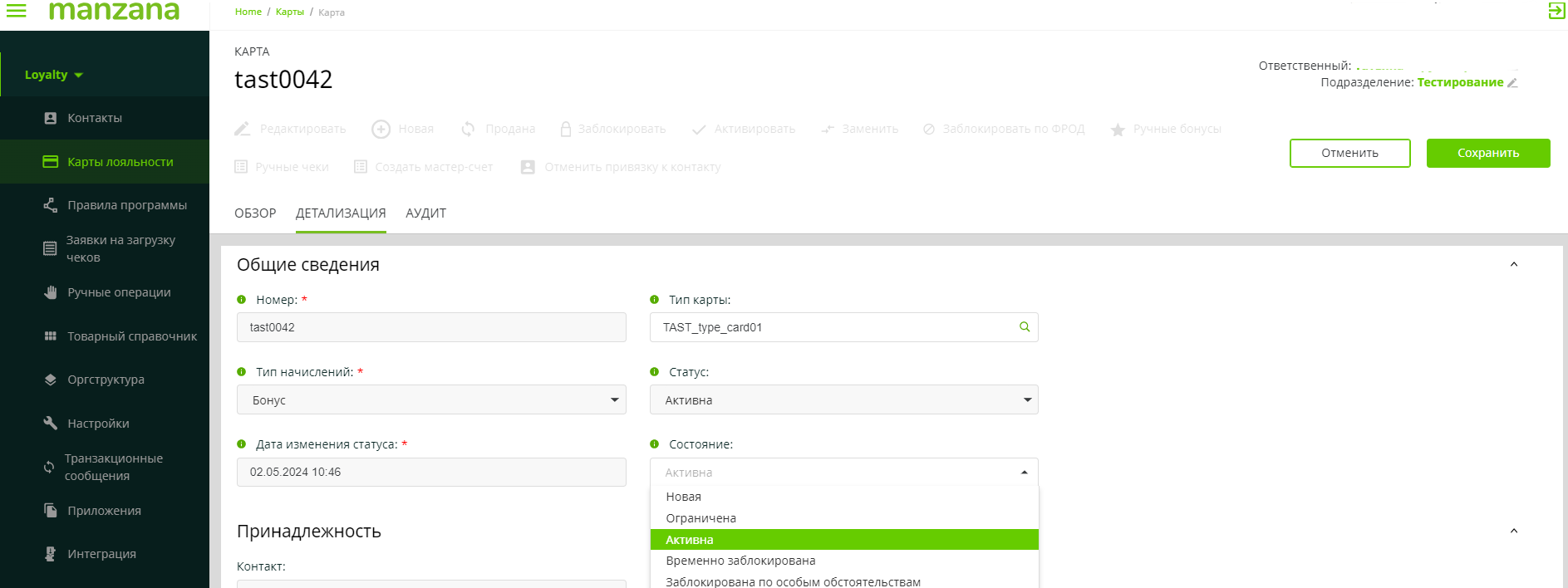This screenshot has width=1568, height=588.
Task: Click the Отменить button
Action: click(1349, 153)
